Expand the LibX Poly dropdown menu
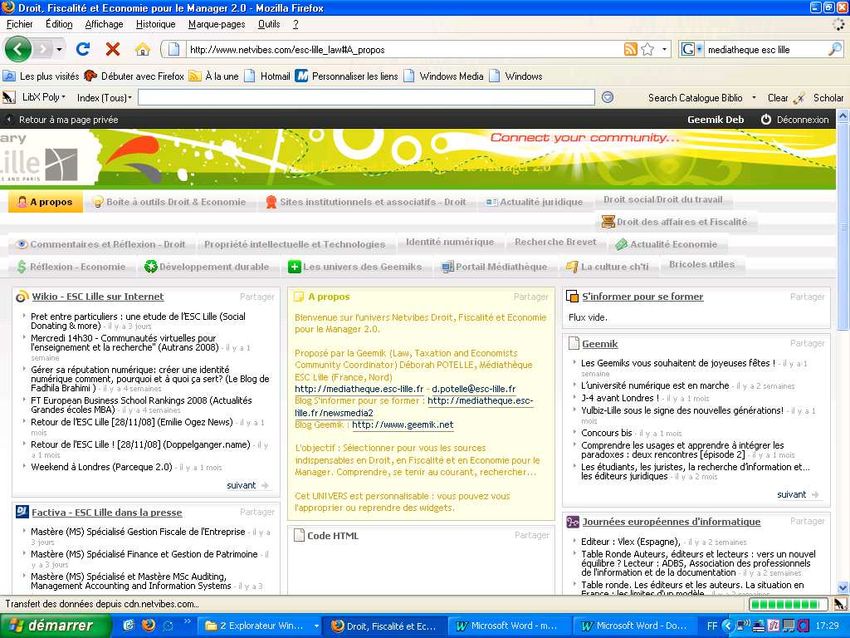The width and height of the screenshot is (850, 638). tap(63, 98)
